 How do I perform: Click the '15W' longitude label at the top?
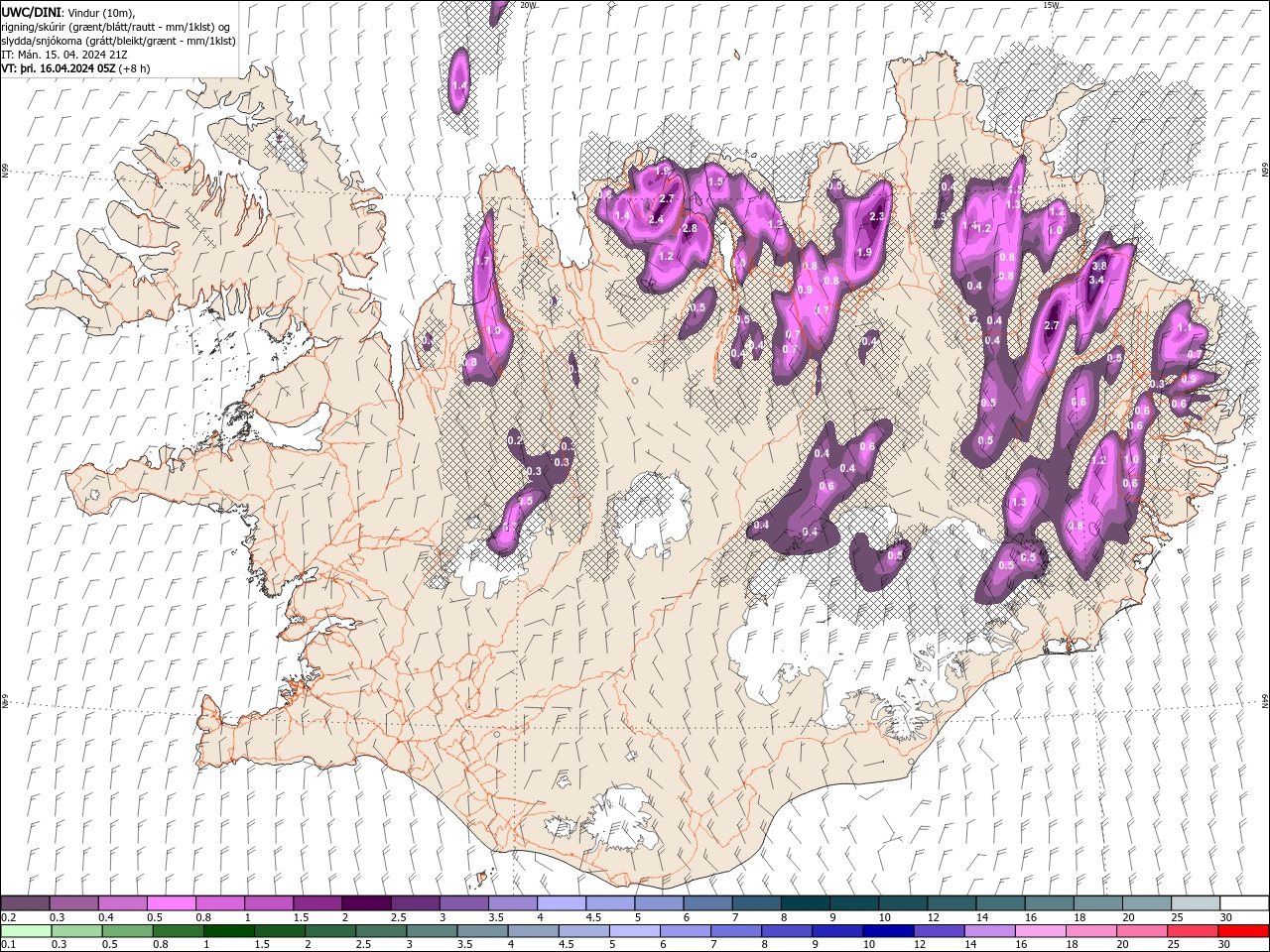point(1052,5)
